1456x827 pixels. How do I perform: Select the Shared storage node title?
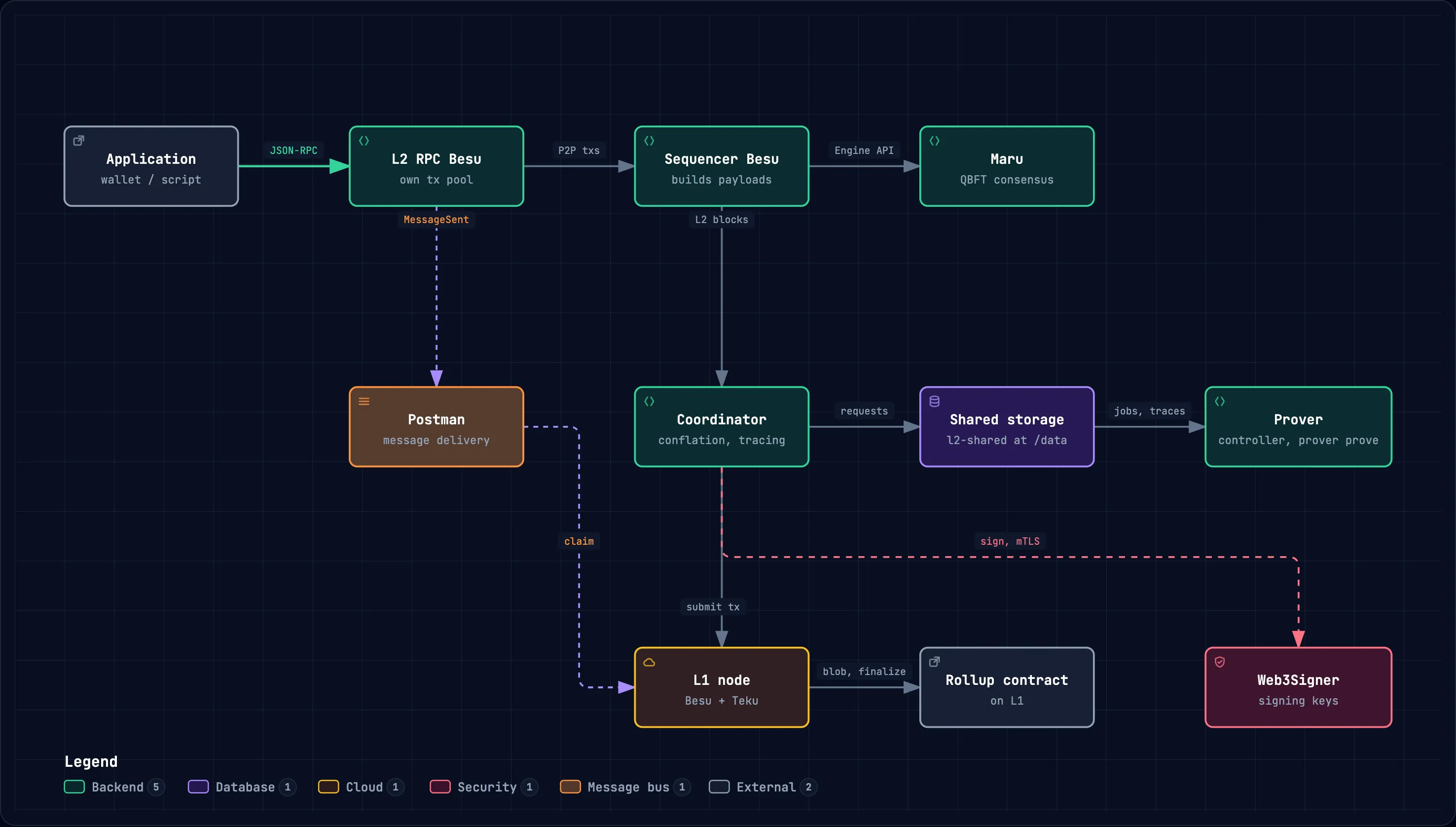click(1007, 420)
